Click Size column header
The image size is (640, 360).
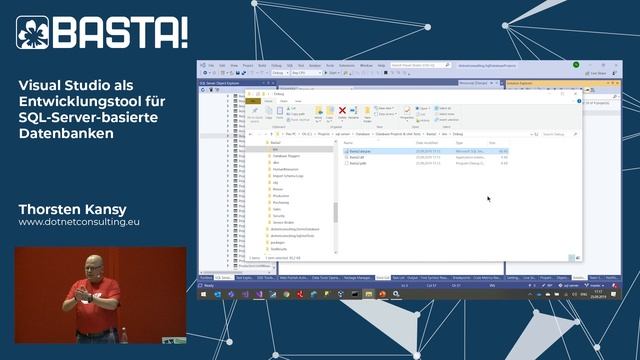tap(492, 143)
